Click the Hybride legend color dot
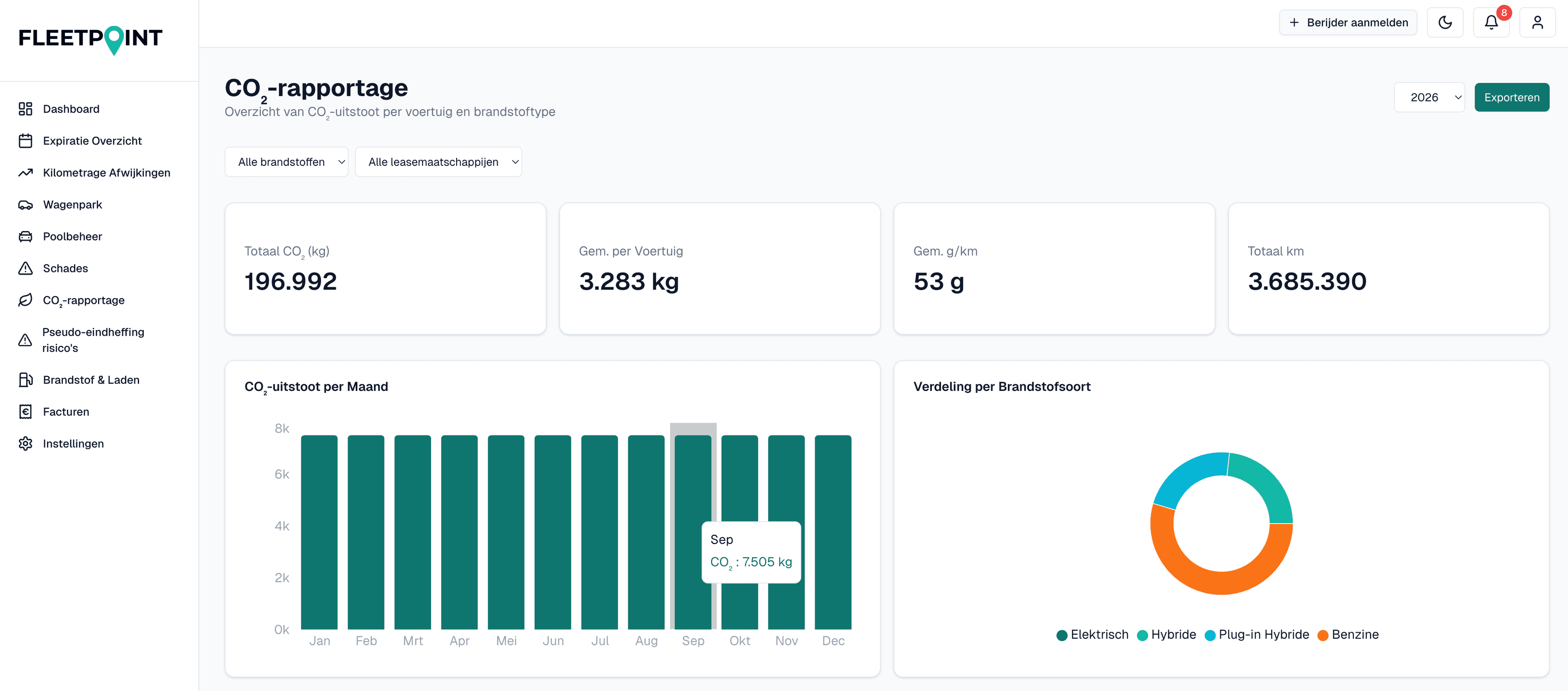The width and height of the screenshot is (1568, 691). [1143, 635]
